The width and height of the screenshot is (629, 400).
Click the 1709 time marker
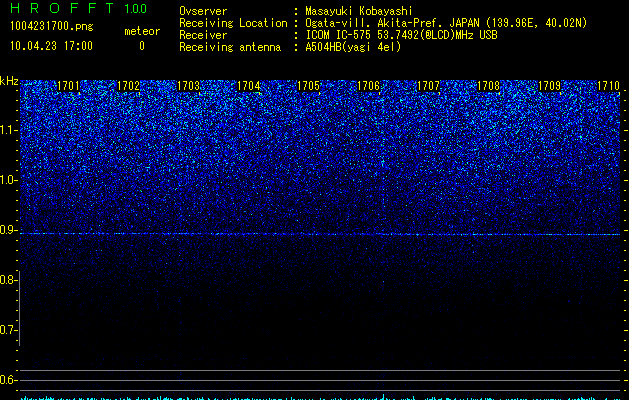click(x=549, y=86)
